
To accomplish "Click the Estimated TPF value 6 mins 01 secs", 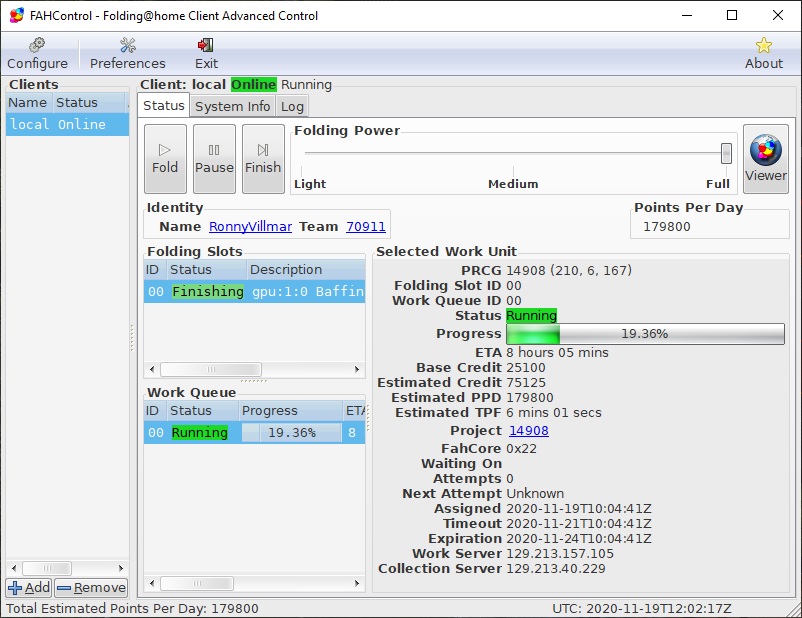I will (554, 413).
